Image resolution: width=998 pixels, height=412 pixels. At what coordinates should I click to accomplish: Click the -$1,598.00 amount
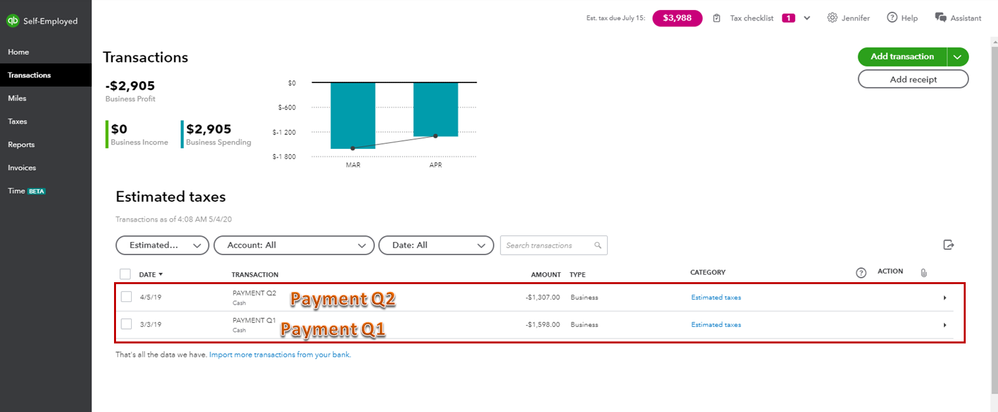(543, 325)
